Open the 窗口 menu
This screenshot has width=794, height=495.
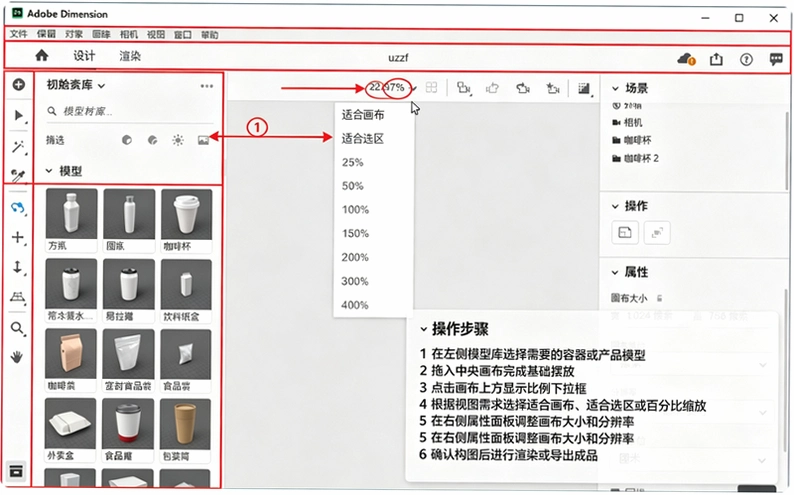coord(183,34)
